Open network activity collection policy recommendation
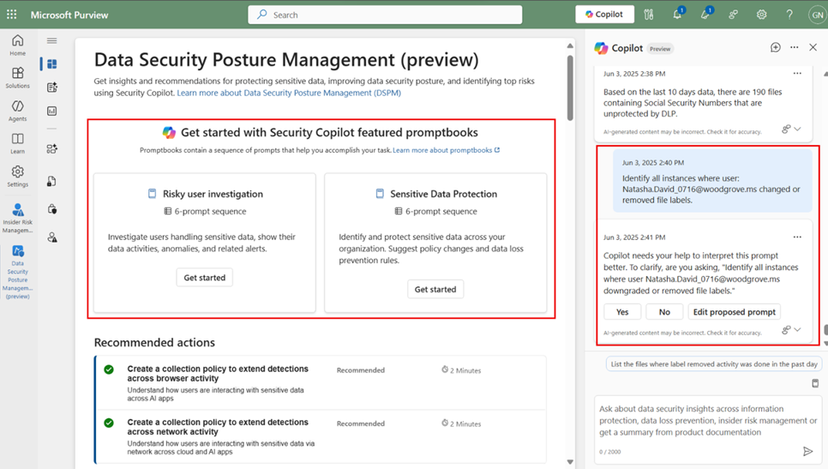Image resolution: width=828 pixels, height=469 pixels. 321,436
